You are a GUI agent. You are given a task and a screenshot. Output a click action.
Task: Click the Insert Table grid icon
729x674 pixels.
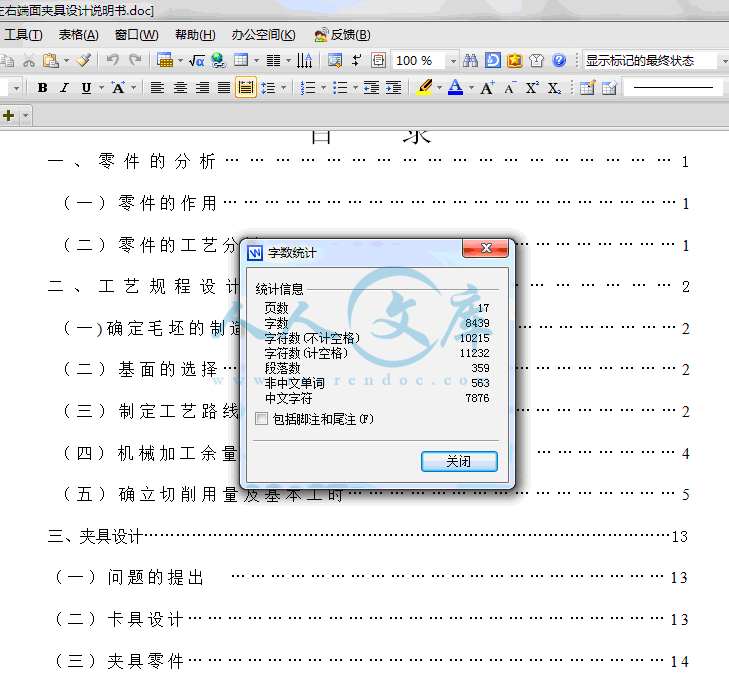pyautogui.click(x=241, y=60)
